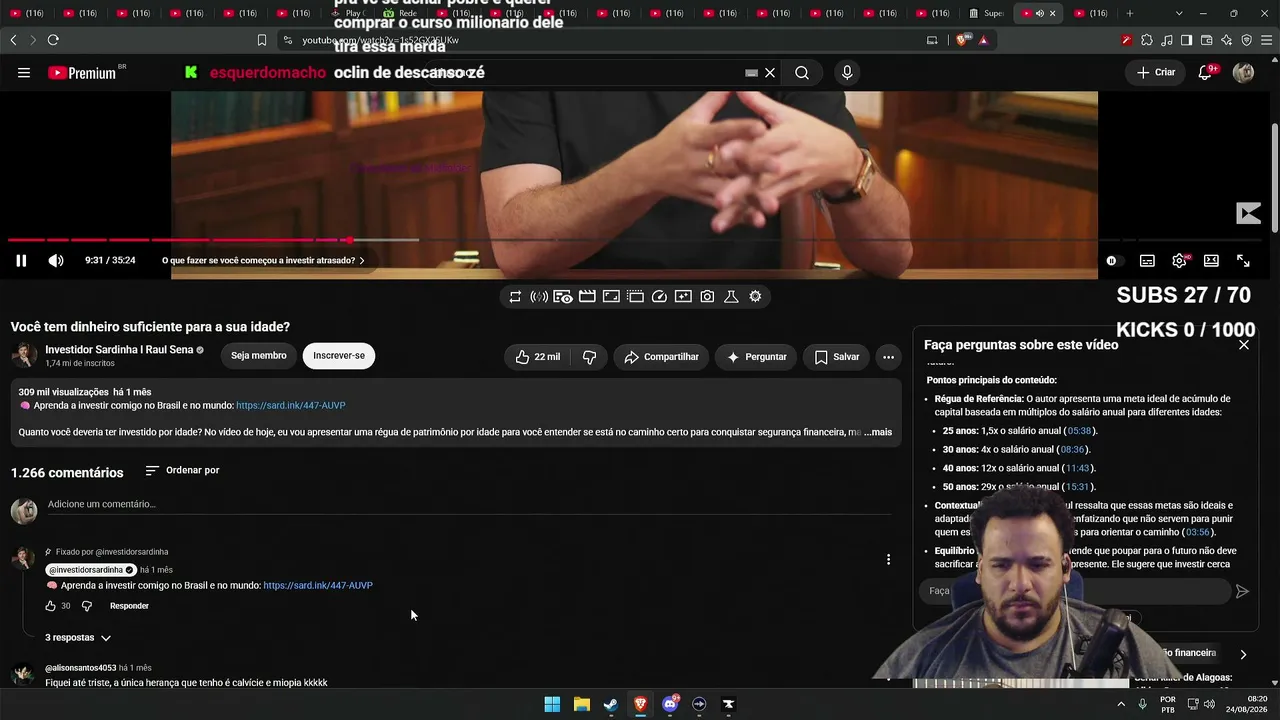The height and width of the screenshot is (720, 1280).
Task: Clear the YouTube search box
Action: (770, 73)
